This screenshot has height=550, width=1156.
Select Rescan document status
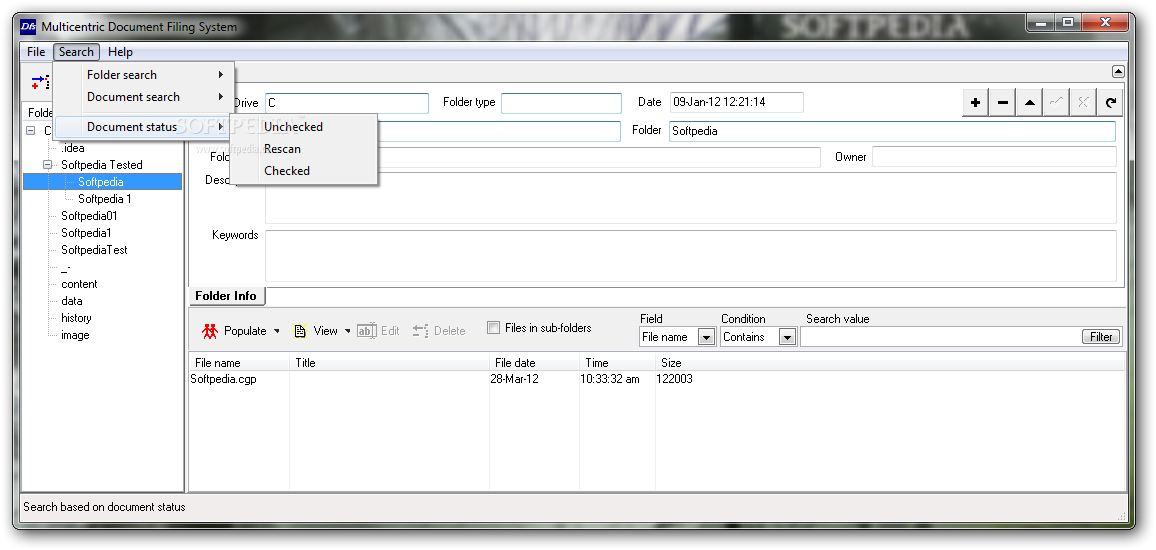point(304,149)
